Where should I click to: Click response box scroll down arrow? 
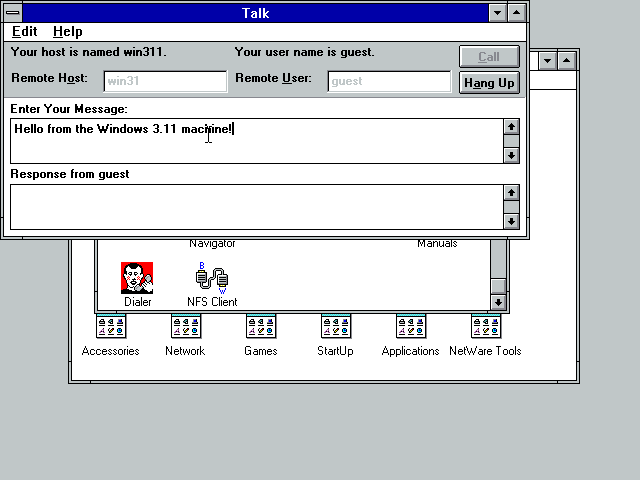pos(511,221)
